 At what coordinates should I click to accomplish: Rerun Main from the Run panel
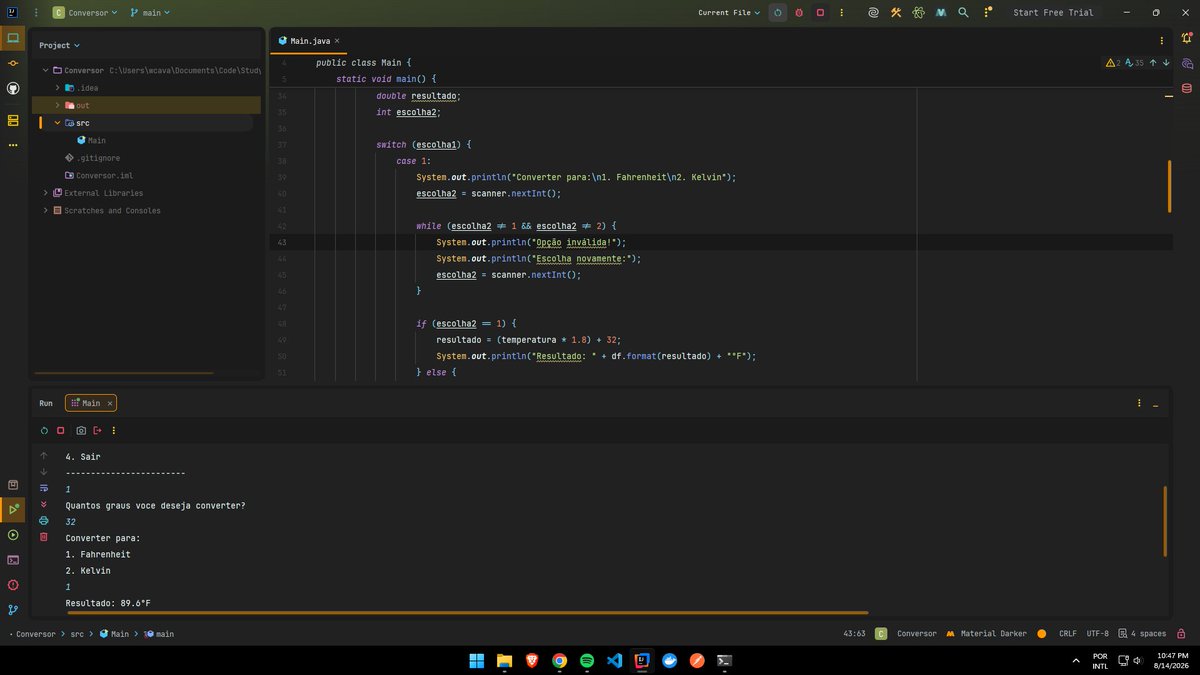44,430
